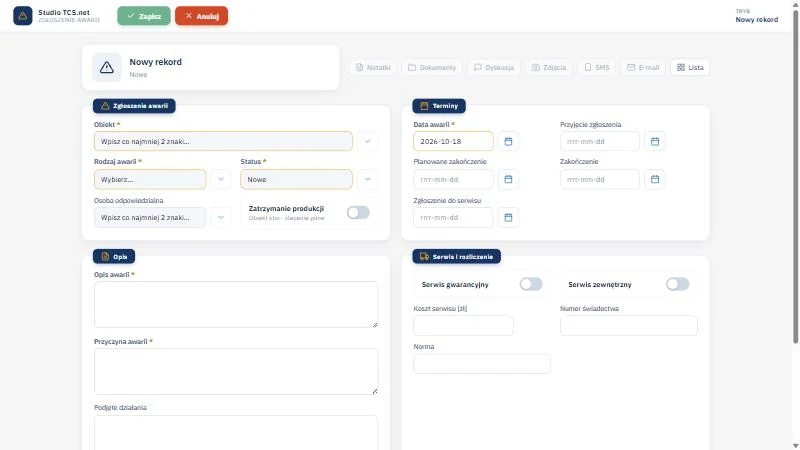Cancel editing with Anuluj
Screen dimensions: 800x450
202,16
